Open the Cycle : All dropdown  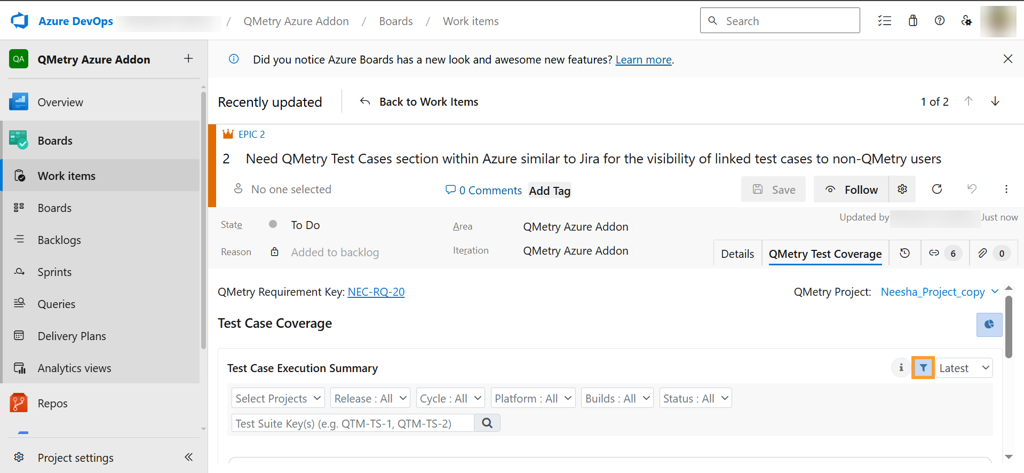451,398
